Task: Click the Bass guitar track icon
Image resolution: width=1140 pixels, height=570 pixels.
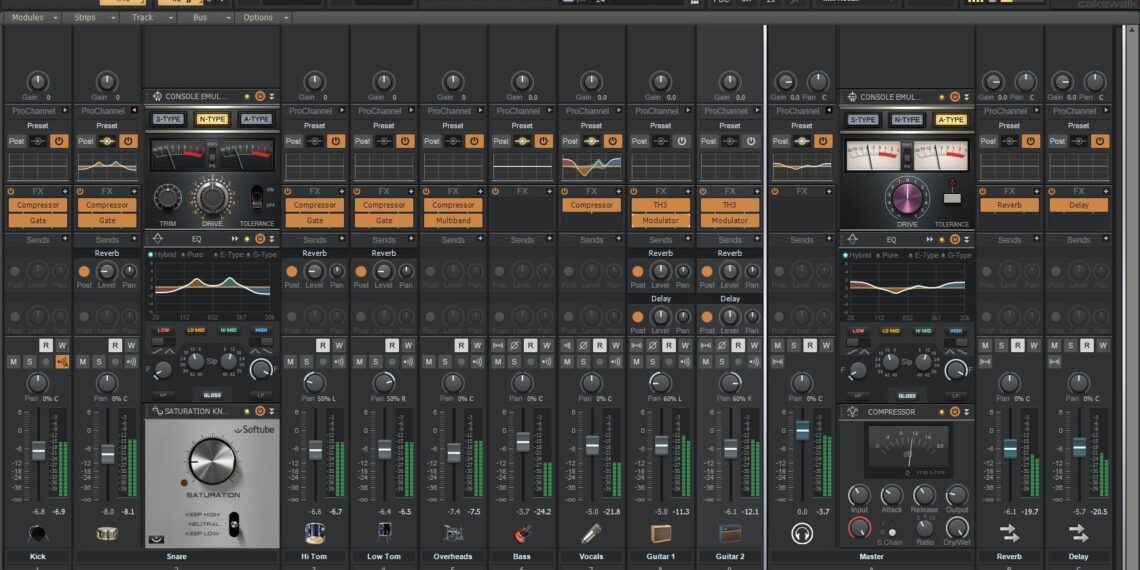Action: [x=522, y=533]
